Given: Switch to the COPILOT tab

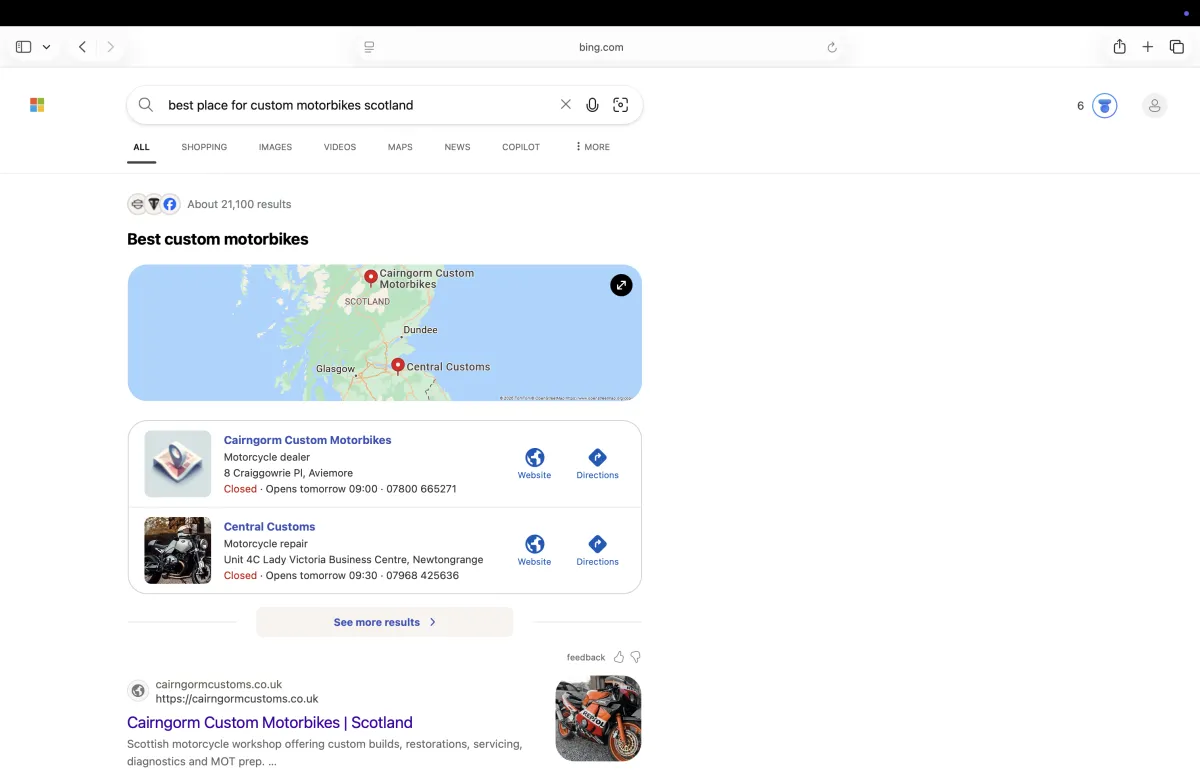Looking at the screenshot, I should [521, 147].
